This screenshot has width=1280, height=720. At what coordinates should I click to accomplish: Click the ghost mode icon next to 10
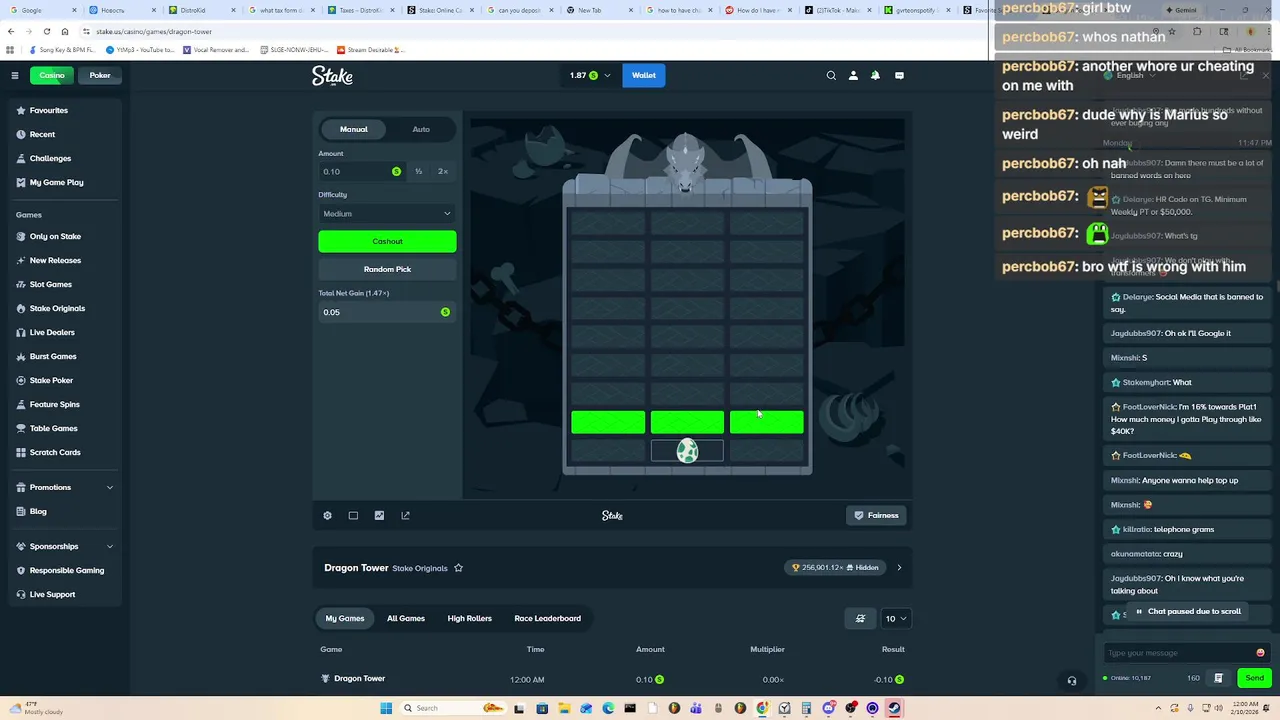coord(860,618)
